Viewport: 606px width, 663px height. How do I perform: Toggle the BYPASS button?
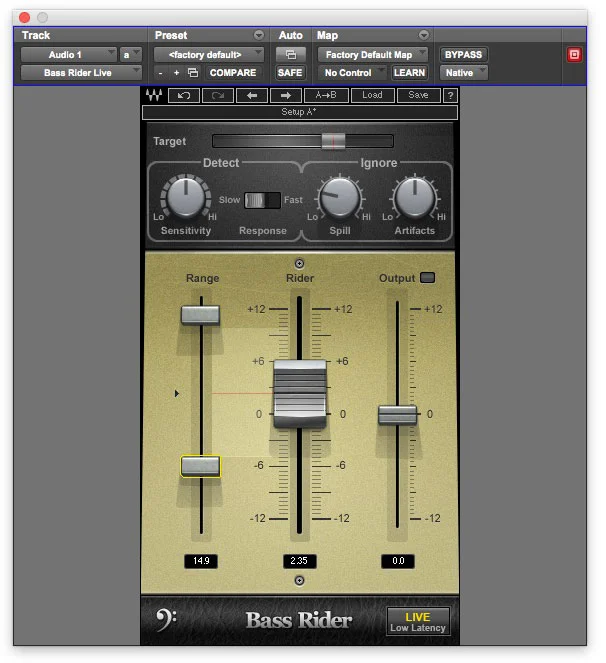(x=463, y=55)
